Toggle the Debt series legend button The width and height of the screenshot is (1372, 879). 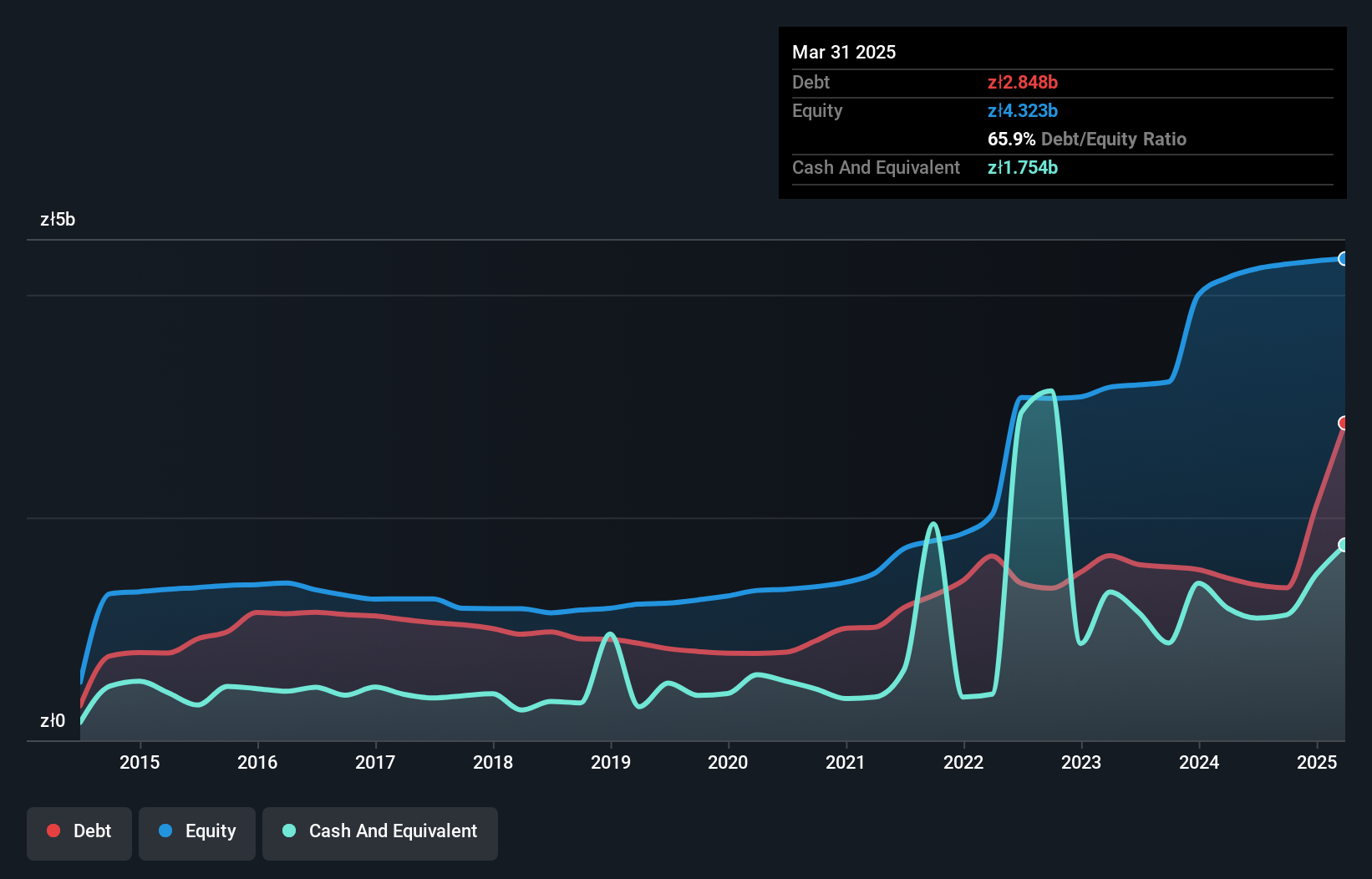click(79, 833)
